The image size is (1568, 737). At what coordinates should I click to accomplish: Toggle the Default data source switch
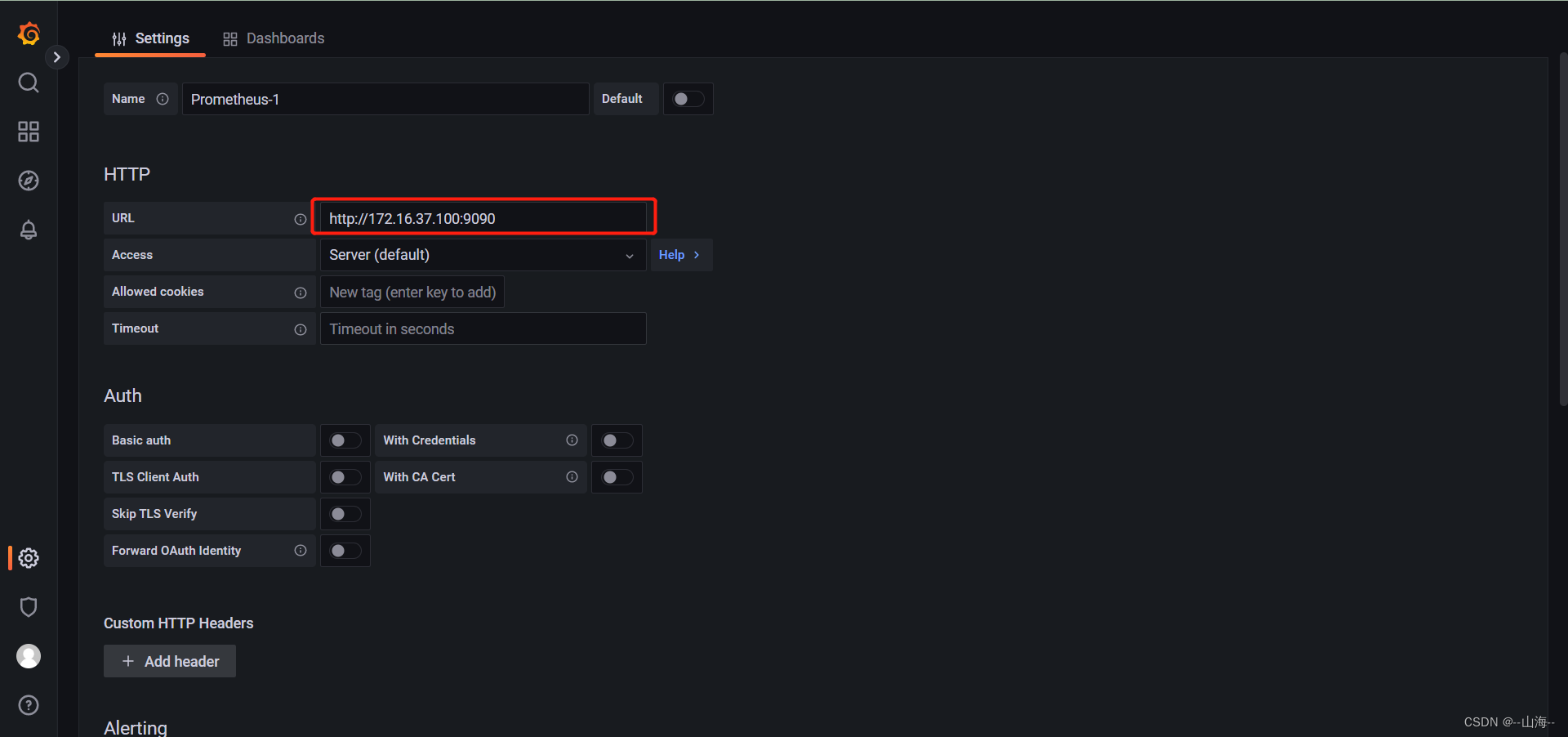(688, 99)
